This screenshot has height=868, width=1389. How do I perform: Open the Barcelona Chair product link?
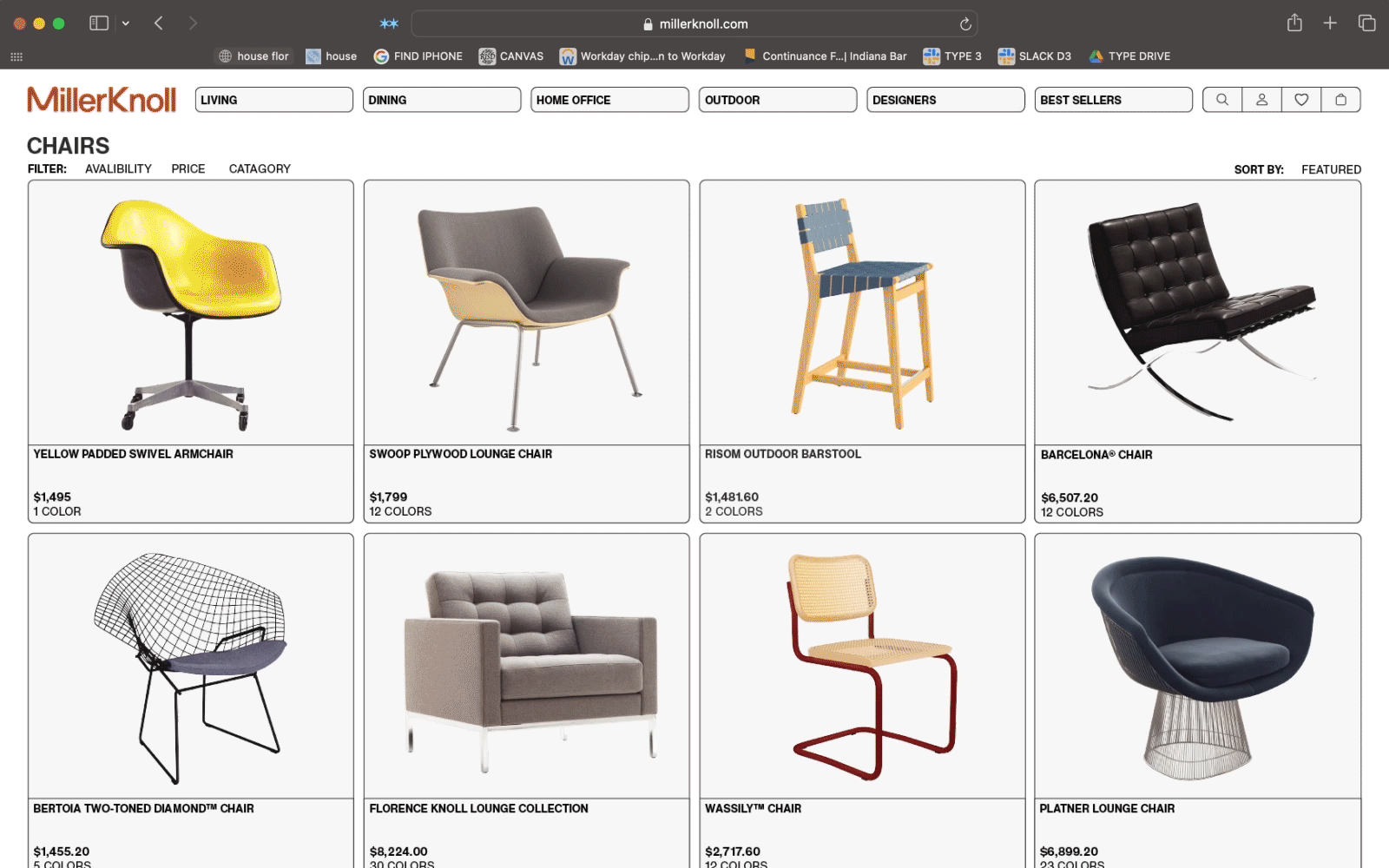pyautogui.click(x=1096, y=455)
